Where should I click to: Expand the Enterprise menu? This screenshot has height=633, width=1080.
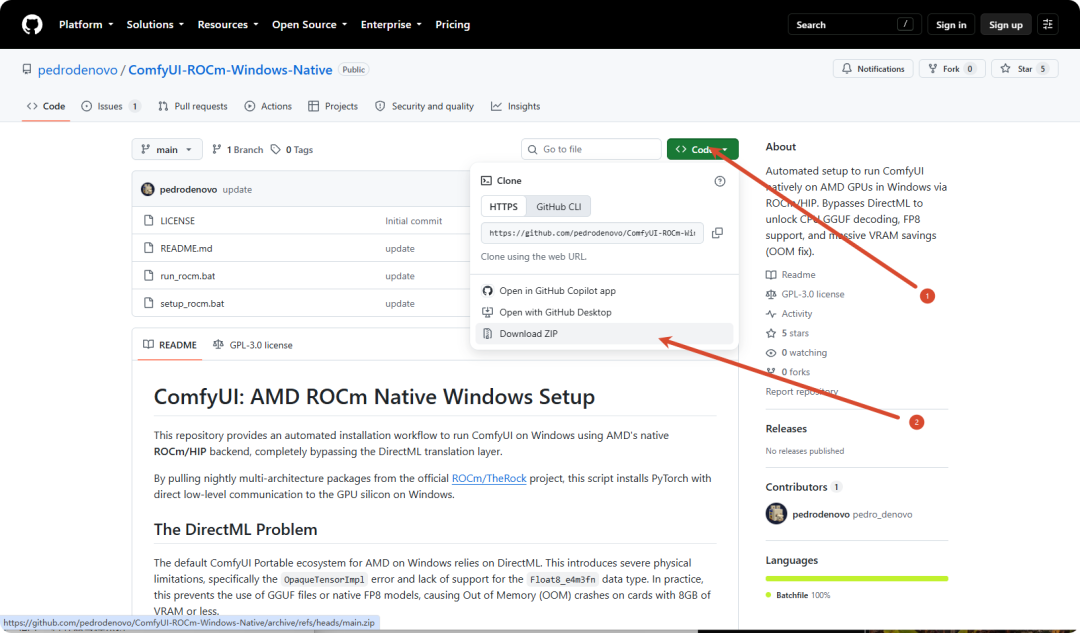(x=391, y=25)
